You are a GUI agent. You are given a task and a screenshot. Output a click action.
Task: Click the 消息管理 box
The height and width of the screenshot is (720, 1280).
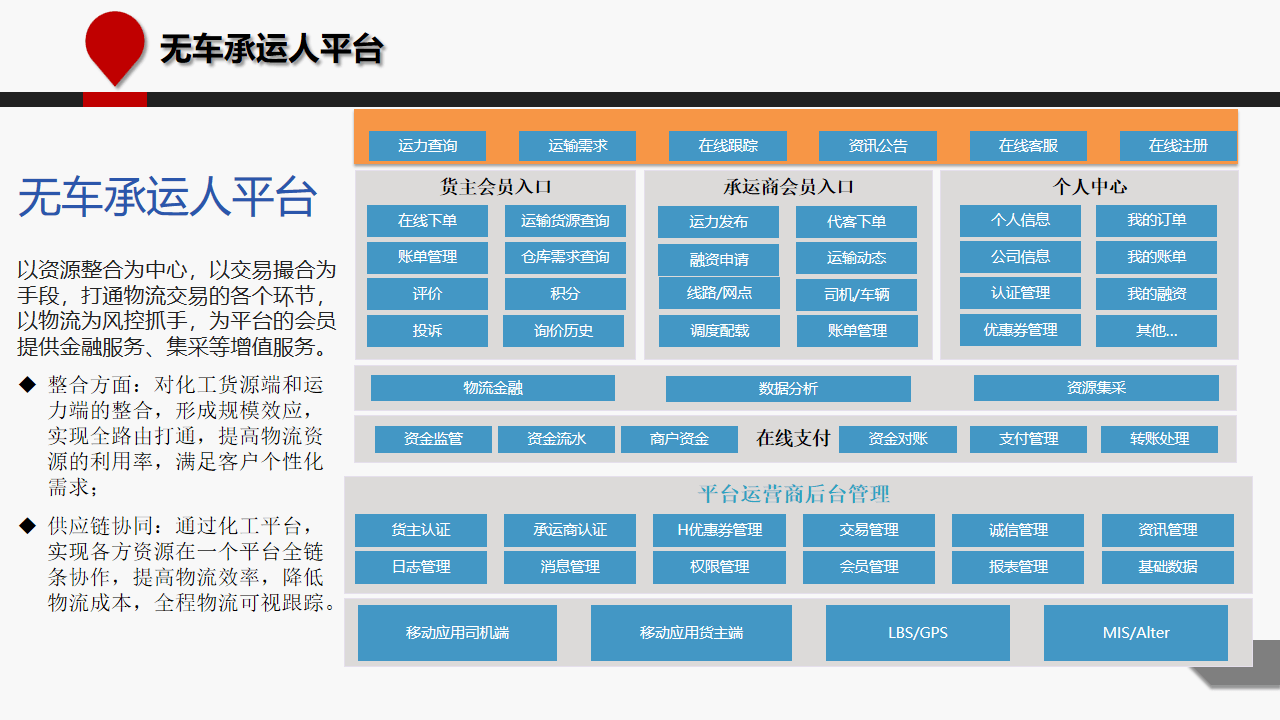pyautogui.click(x=570, y=567)
